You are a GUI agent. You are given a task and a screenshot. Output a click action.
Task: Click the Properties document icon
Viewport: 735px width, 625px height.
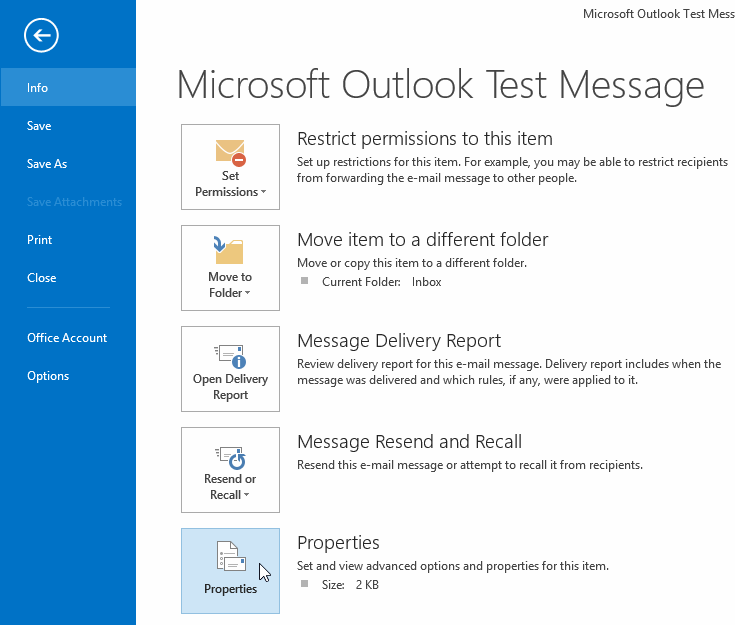(x=231, y=556)
